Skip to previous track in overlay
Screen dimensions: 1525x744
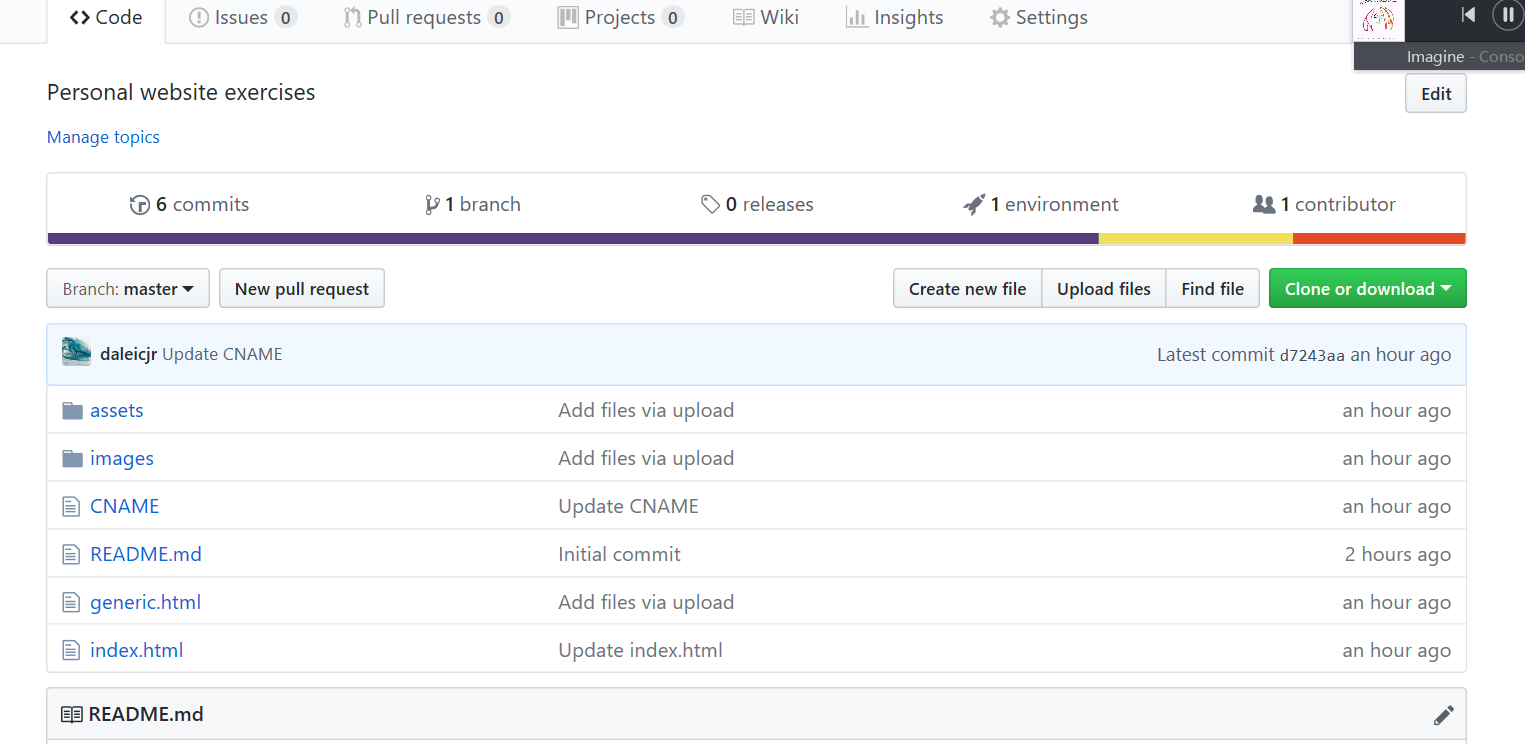[1467, 15]
